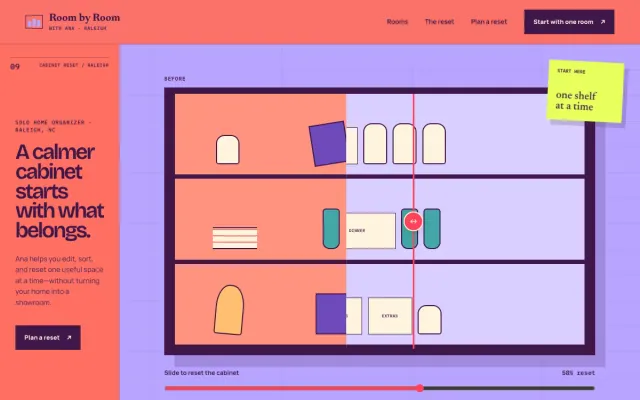This screenshot has width=640, height=400.
Task: Click the 'CABINET RESET / RALEIGH' label
Action: [74, 65]
